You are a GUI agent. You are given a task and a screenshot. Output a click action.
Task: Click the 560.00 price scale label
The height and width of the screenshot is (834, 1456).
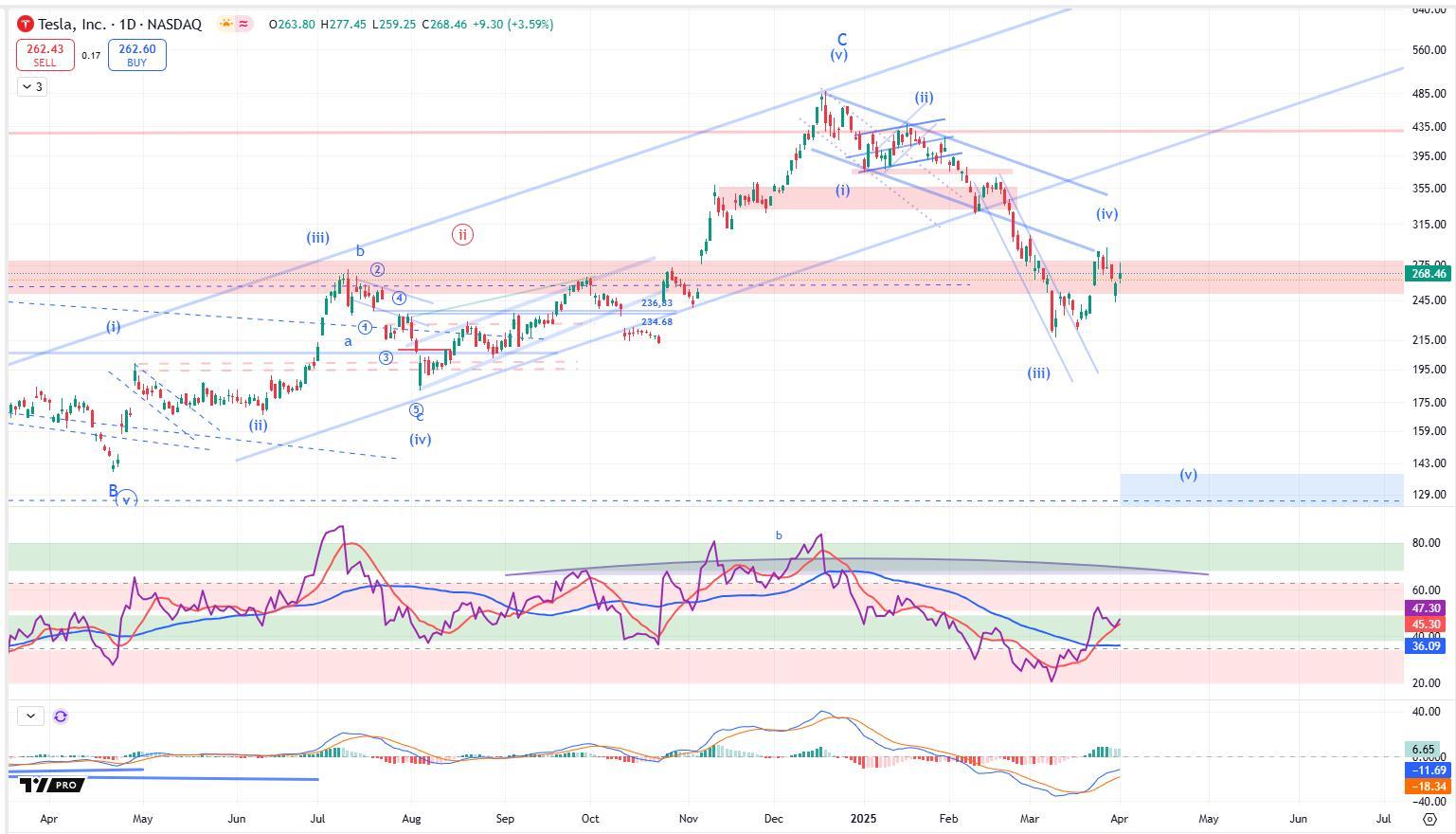(x=1429, y=50)
